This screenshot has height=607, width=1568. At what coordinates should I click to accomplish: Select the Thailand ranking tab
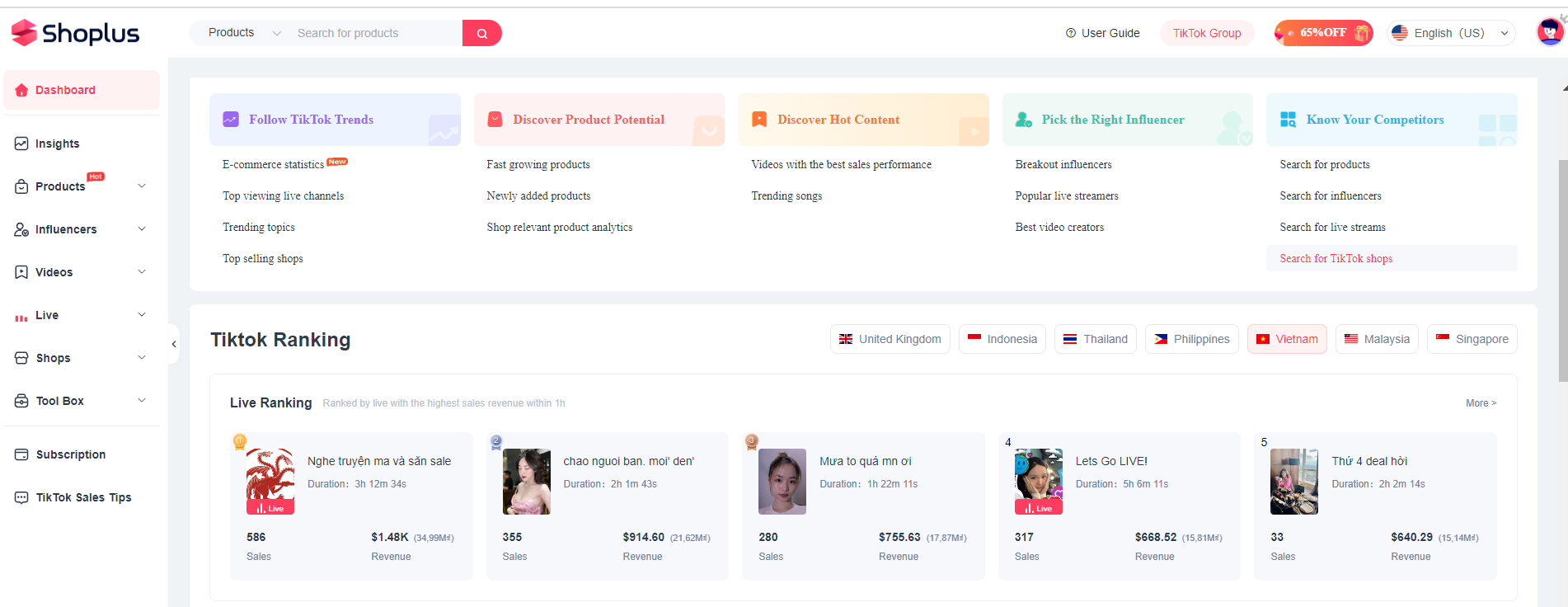click(1096, 339)
